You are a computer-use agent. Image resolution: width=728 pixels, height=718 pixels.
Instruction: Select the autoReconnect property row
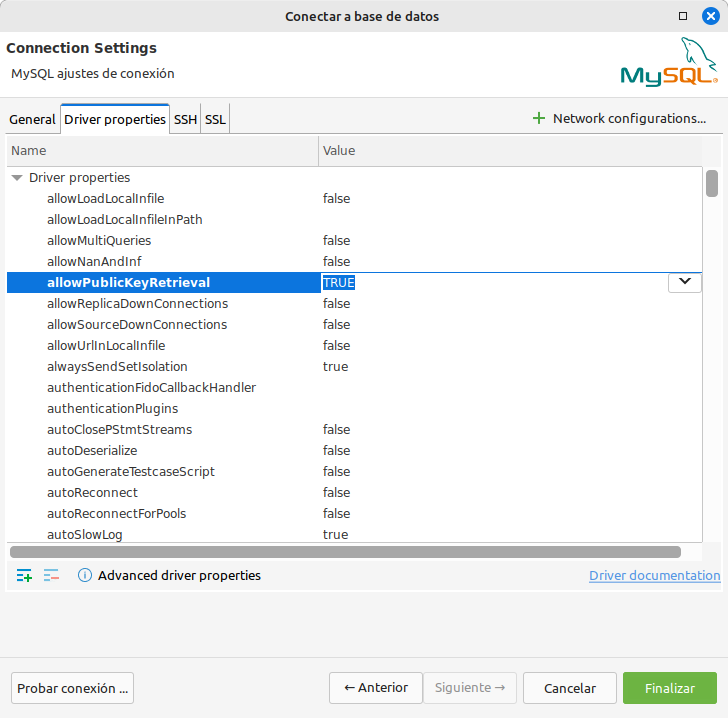click(x=92, y=492)
